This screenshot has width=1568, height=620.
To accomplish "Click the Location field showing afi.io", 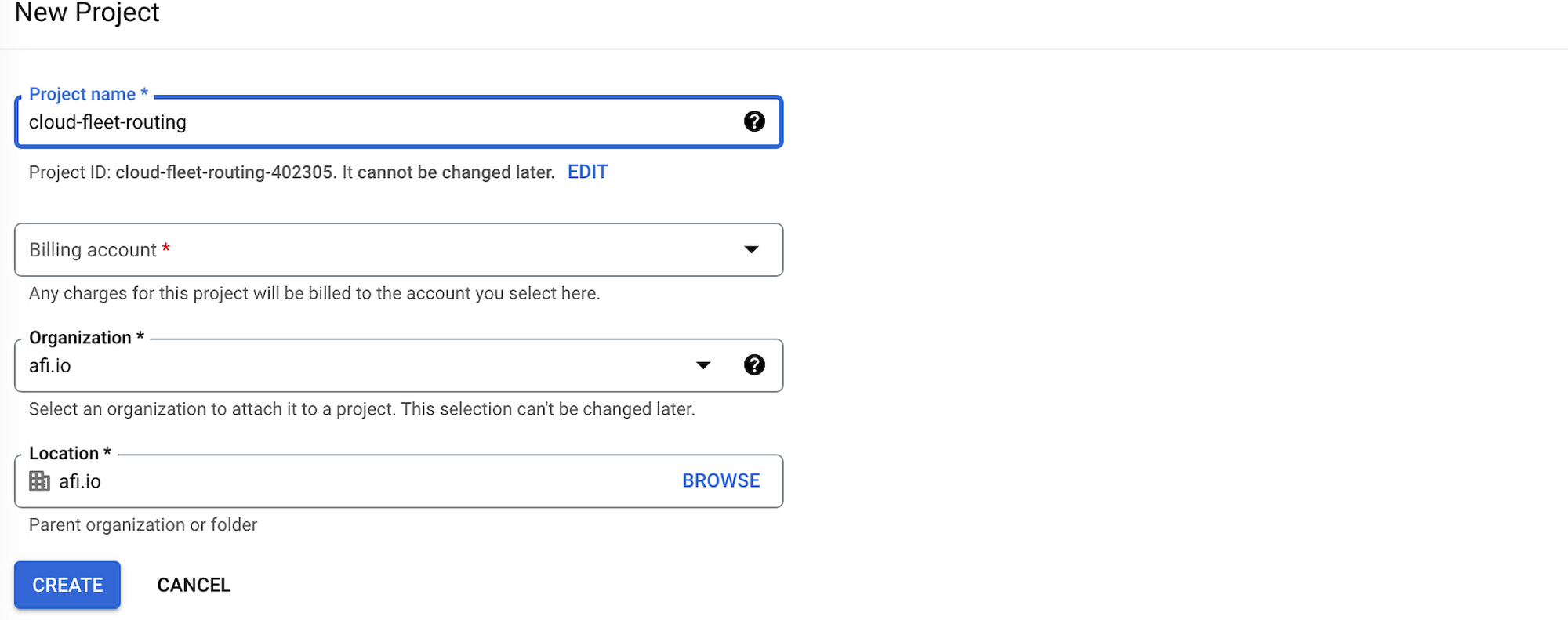I will click(x=314, y=480).
